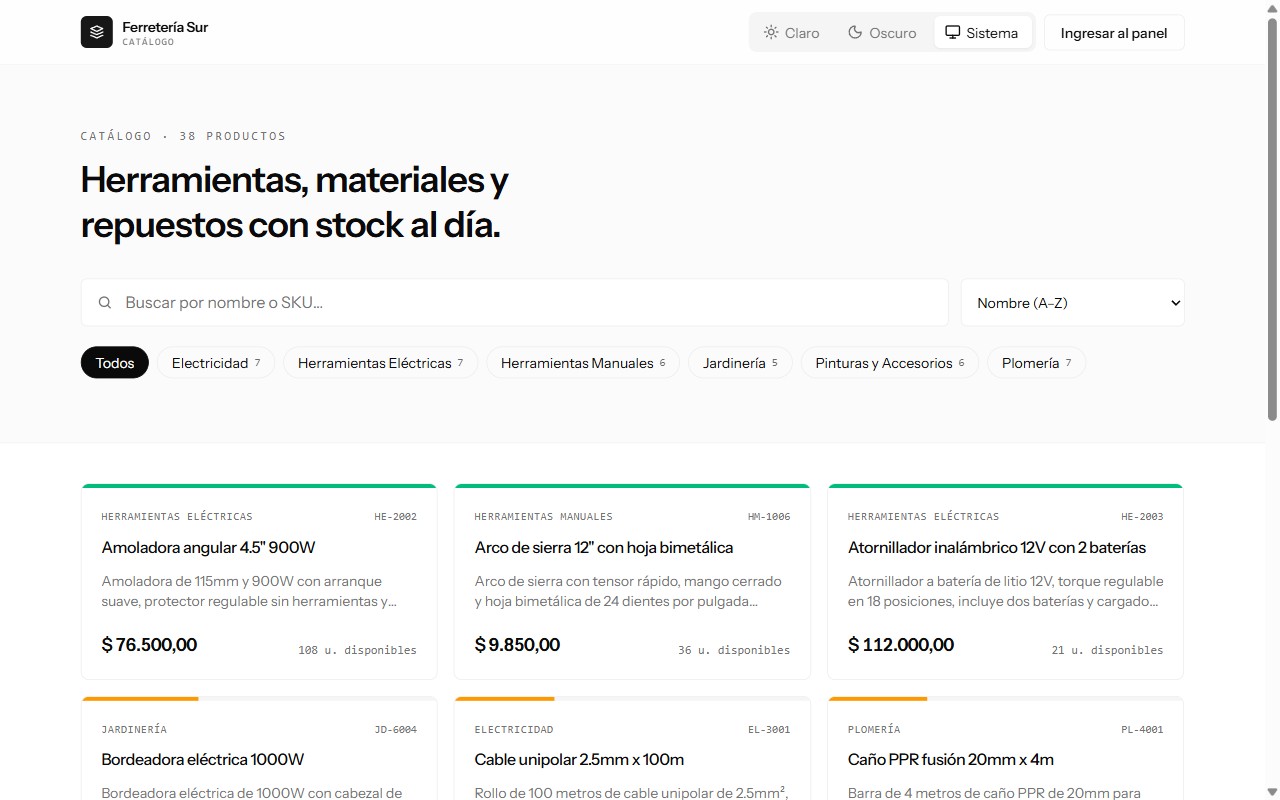The height and width of the screenshot is (800, 1280).
Task: Click SKU text HE-2003
Action: click(x=1142, y=517)
